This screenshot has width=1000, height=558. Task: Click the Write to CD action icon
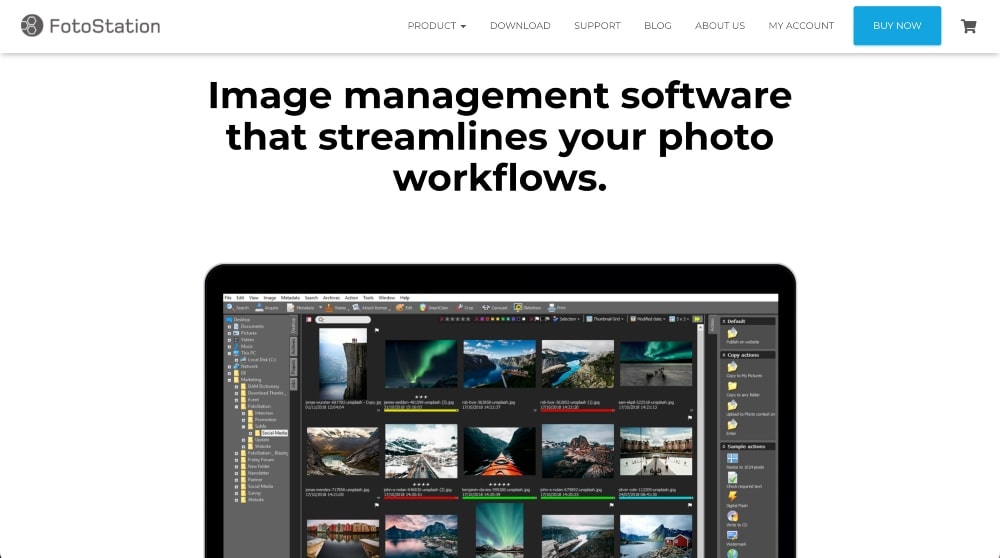[x=732, y=515]
